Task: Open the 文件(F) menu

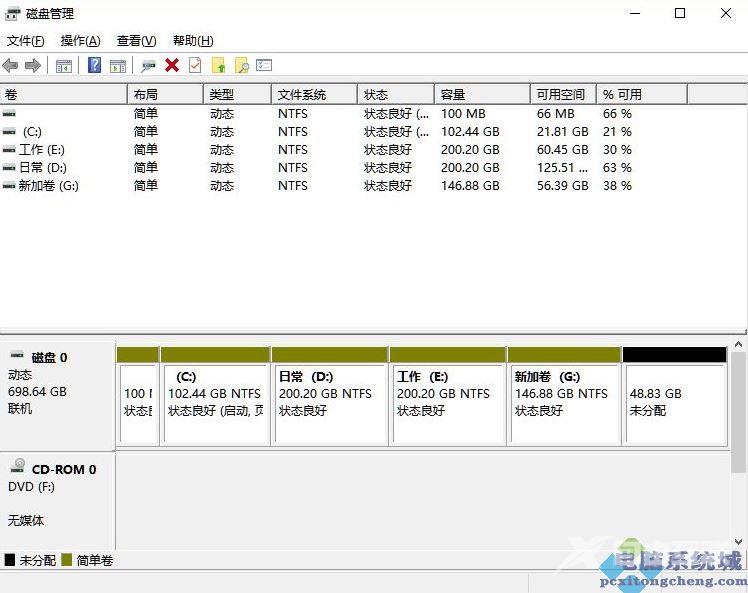Action: 25,41
